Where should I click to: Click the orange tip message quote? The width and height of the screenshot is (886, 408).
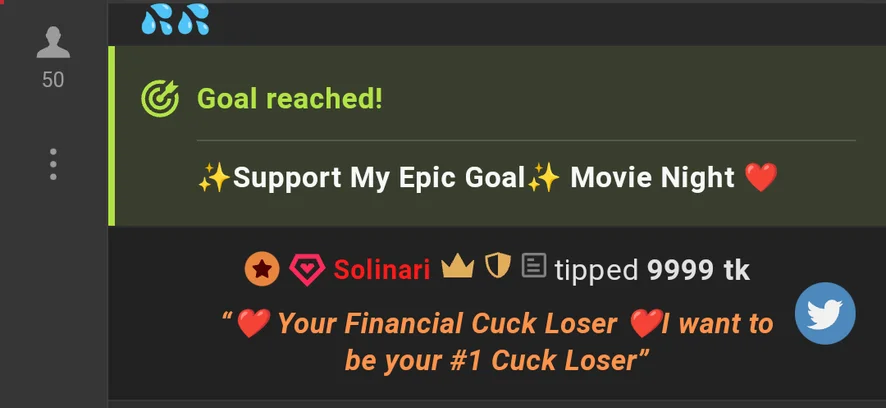click(x=497, y=341)
